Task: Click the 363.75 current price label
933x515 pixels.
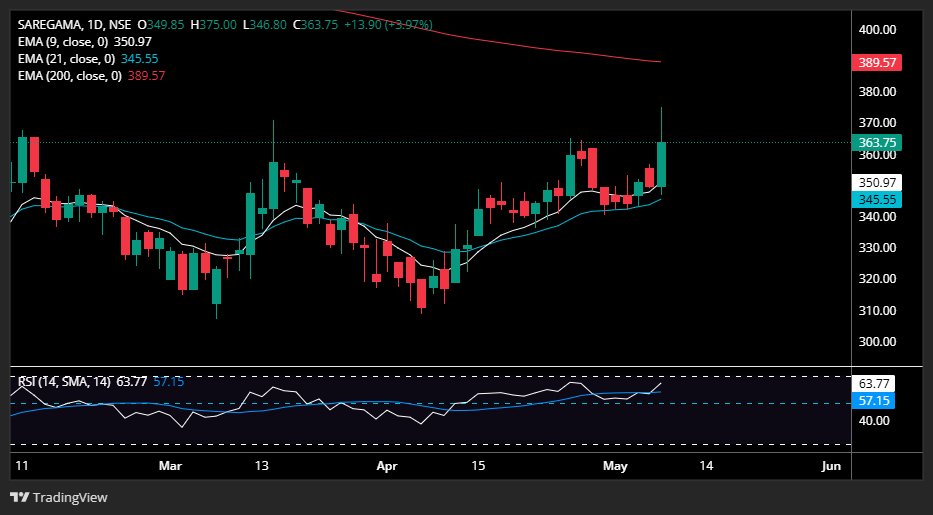Action: tap(876, 143)
